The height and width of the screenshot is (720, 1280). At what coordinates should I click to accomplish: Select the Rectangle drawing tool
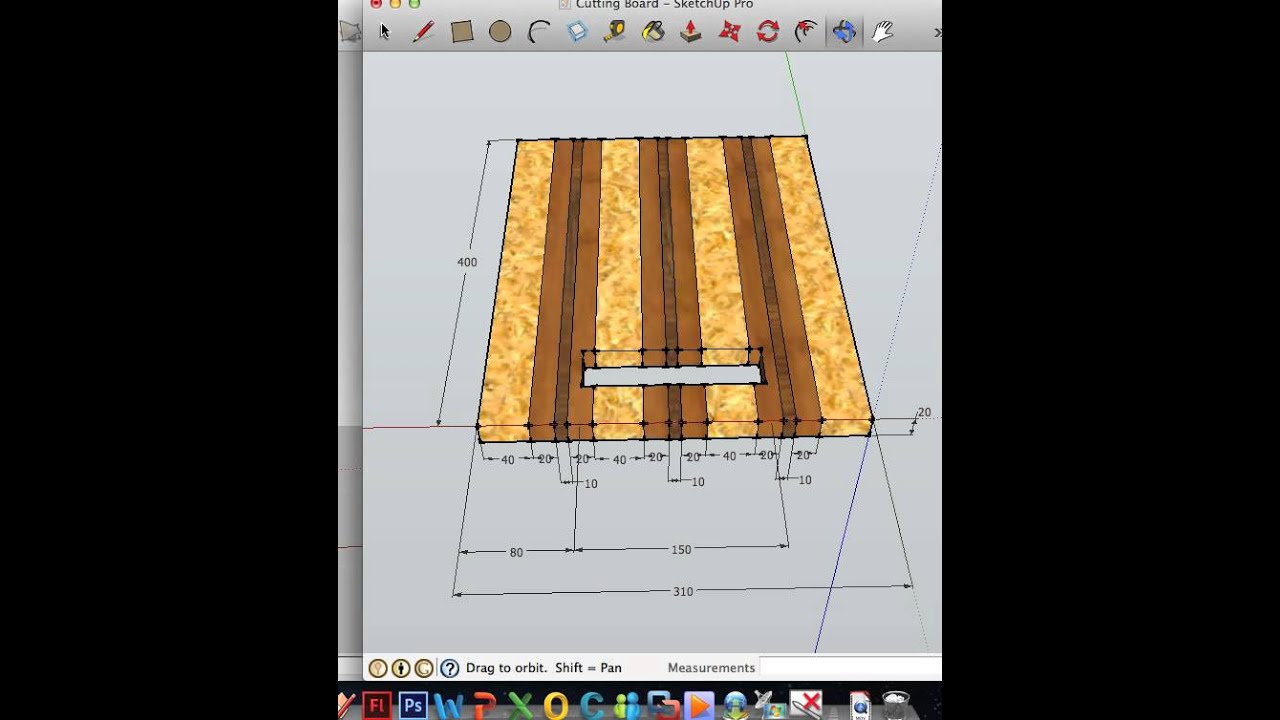tap(460, 31)
